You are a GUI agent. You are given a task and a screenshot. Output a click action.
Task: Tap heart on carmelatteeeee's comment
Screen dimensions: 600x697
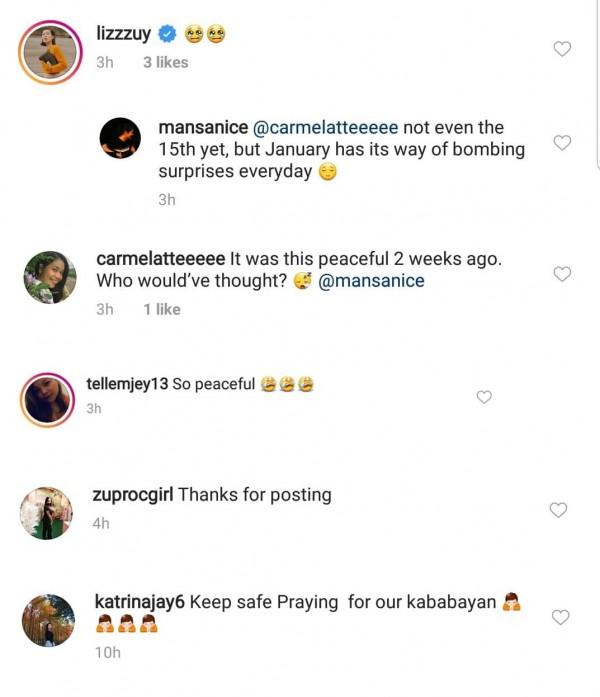[x=562, y=274]
